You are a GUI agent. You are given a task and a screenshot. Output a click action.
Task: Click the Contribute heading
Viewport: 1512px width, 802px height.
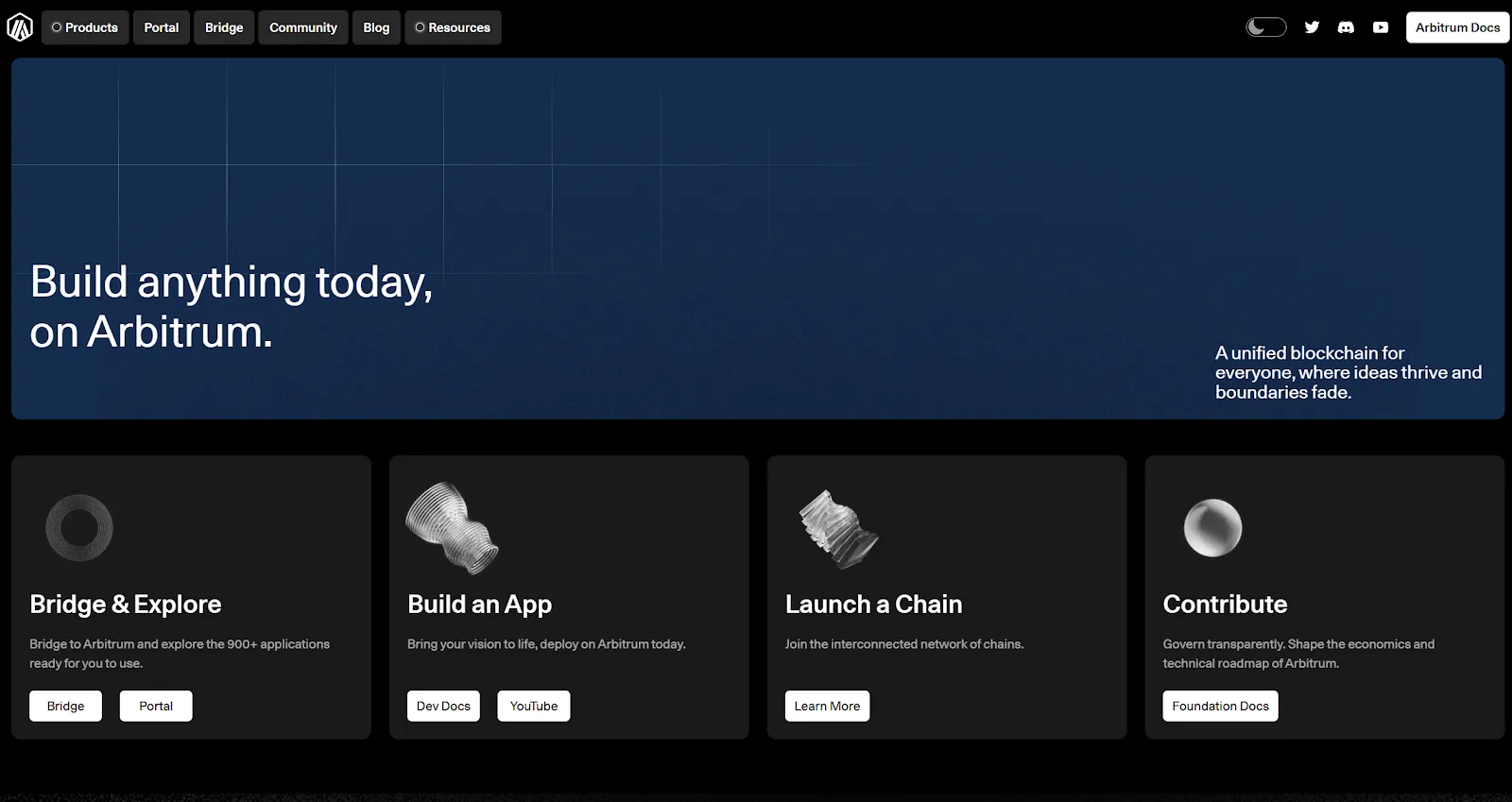tap(1225, 605)
